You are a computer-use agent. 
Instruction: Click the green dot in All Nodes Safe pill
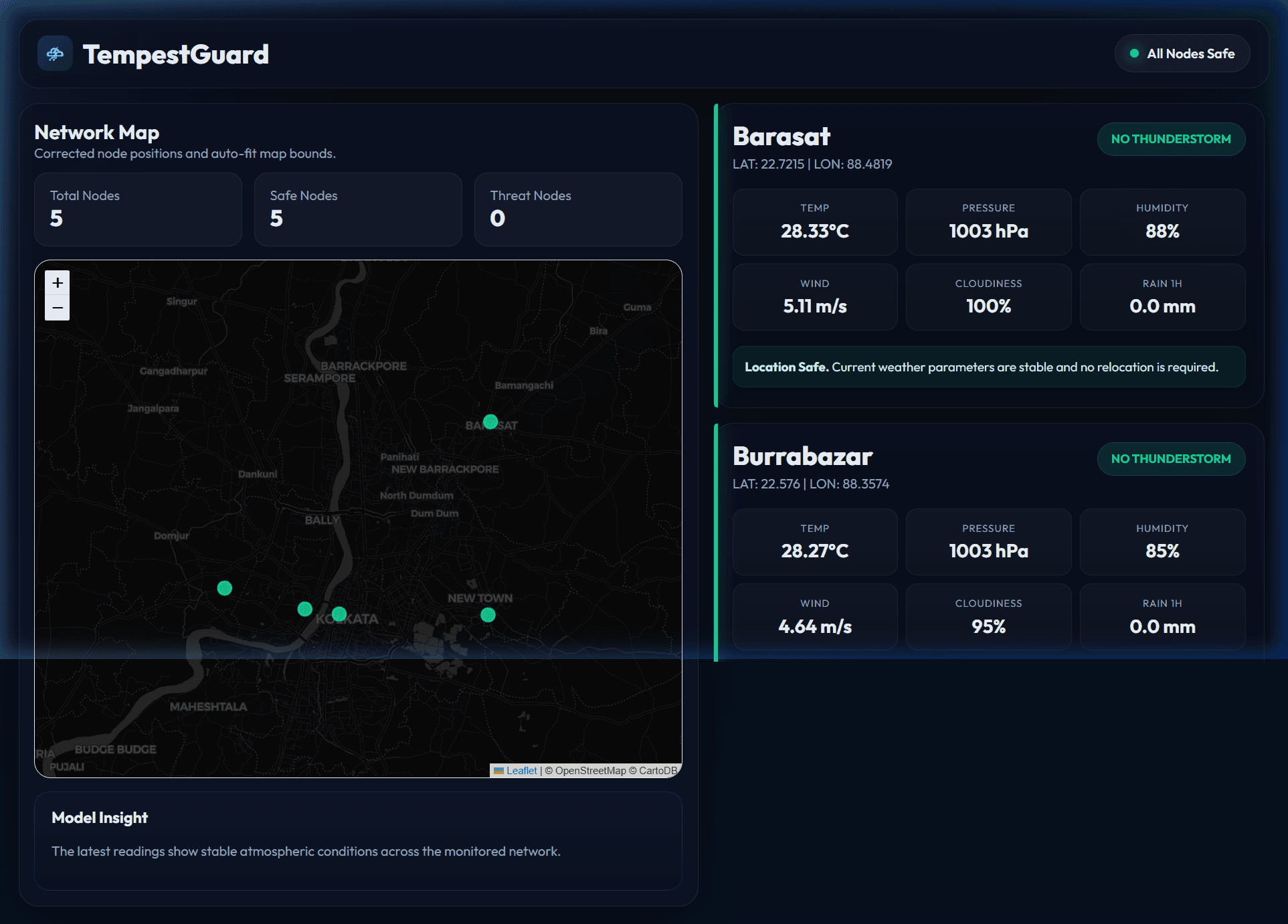click(x=1135, y=54)
